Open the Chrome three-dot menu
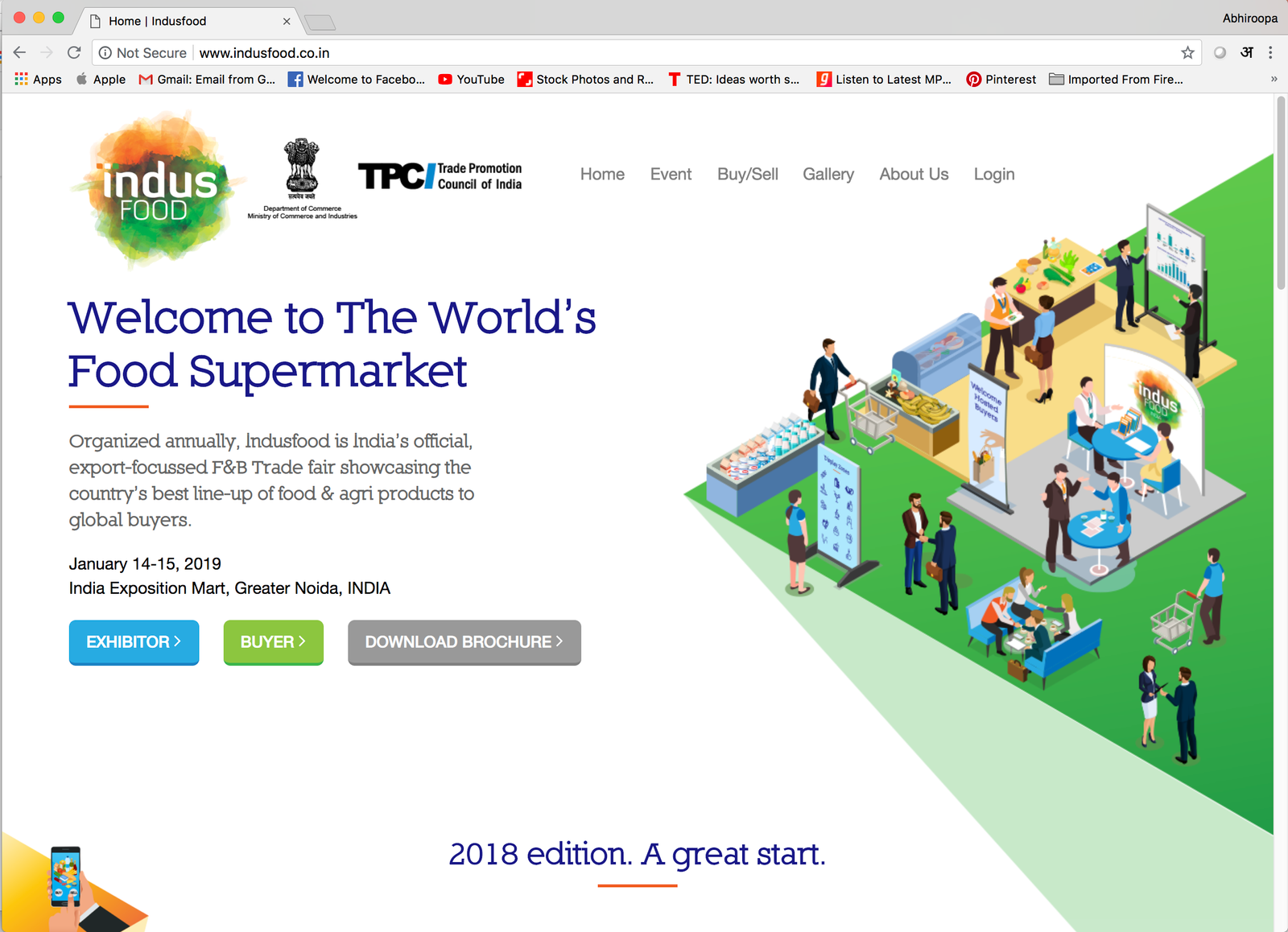This screenshot has height=932, width=1288. click(1270, 52)
